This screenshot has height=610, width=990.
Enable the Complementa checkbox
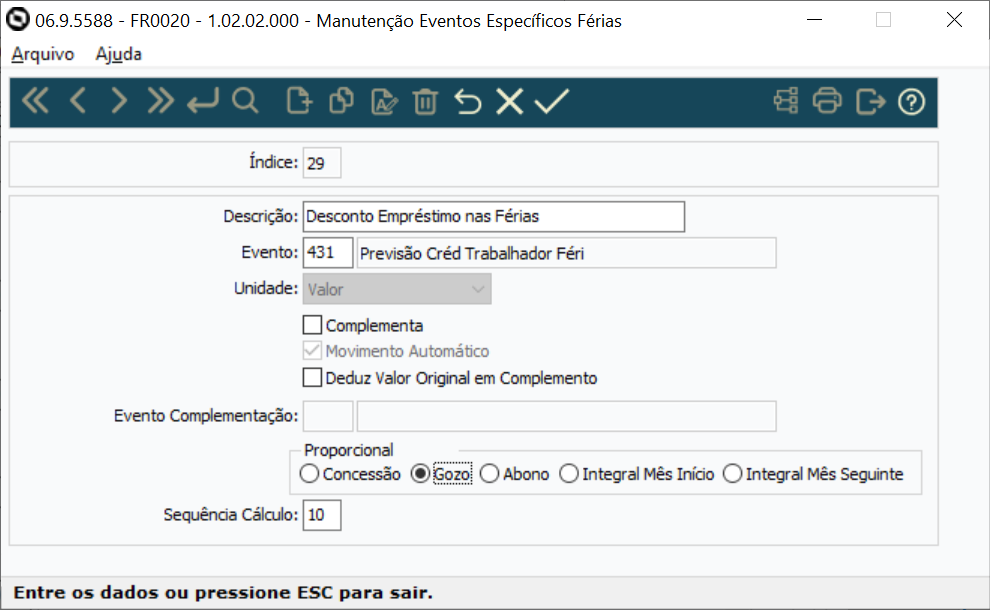click(x=311, y=324)
